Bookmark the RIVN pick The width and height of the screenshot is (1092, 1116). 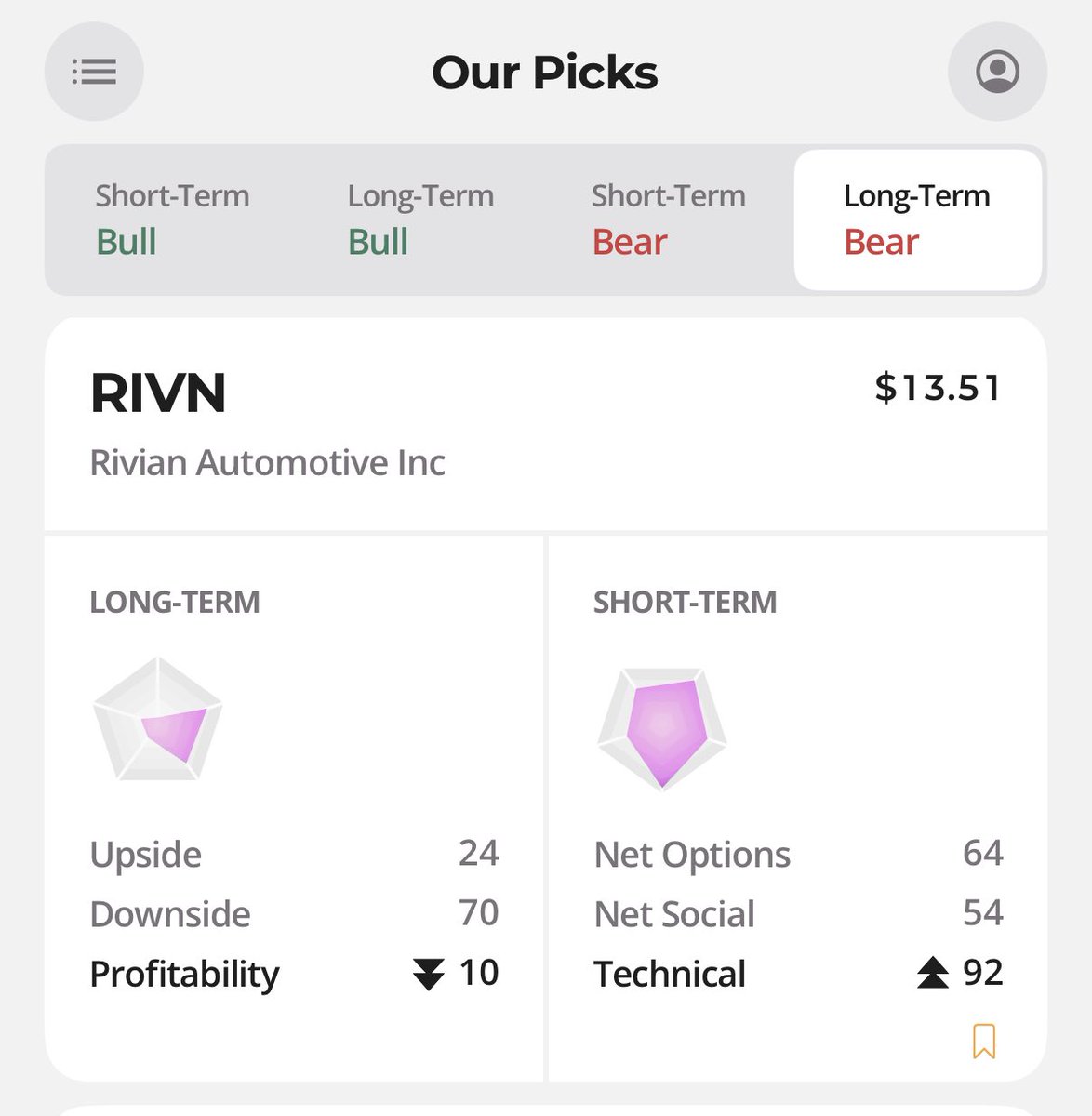(984, 1042)
